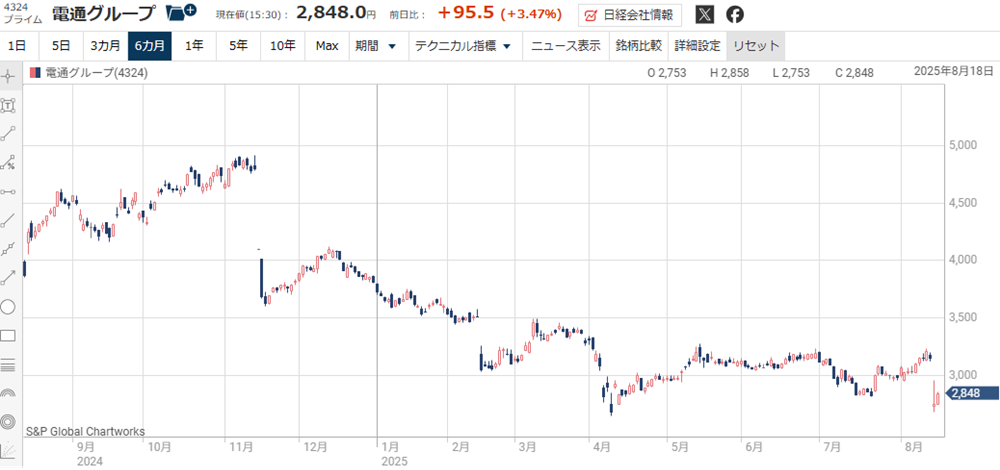Click the L 2,753 low value
The image size is (1000, 470).
(x=791, y=73)
